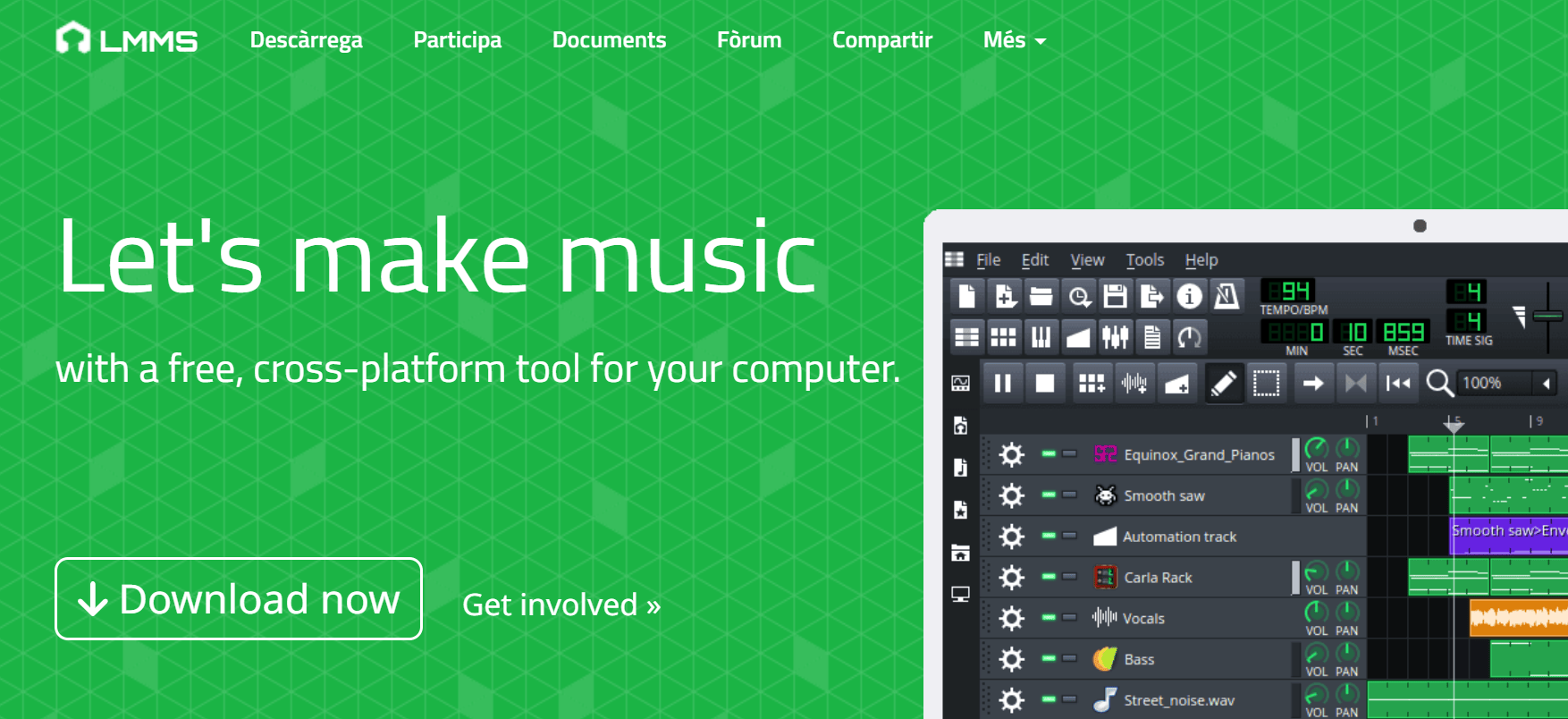
Task: Follow the Get involved » link
Action: 561,605
